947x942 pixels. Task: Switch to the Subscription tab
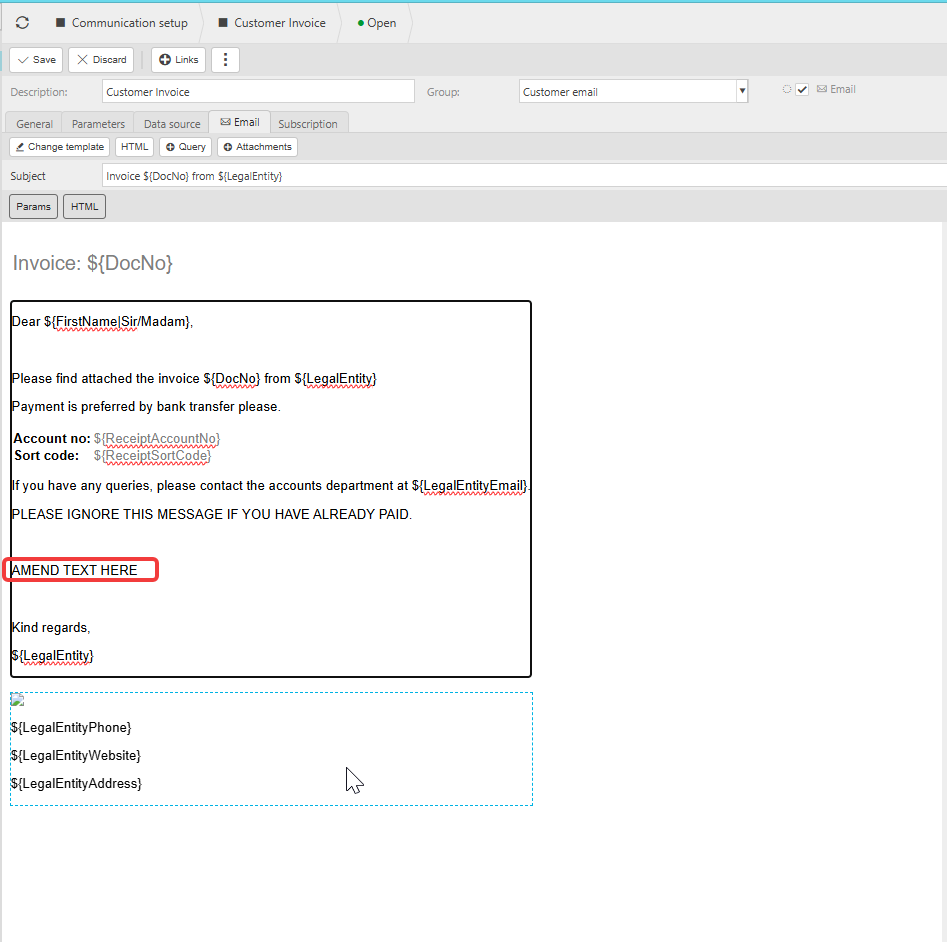tap(308, 124)
